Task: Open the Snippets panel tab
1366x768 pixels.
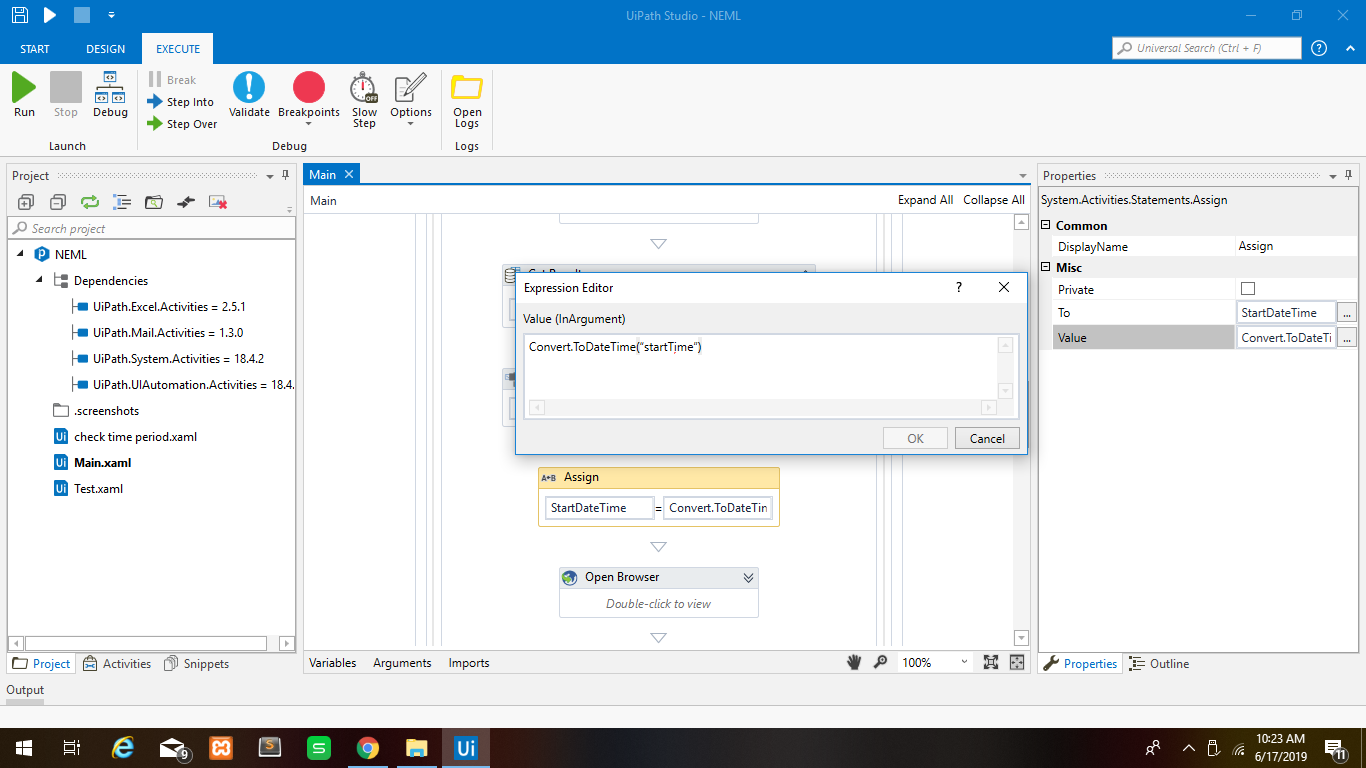Action: [196, 663]
